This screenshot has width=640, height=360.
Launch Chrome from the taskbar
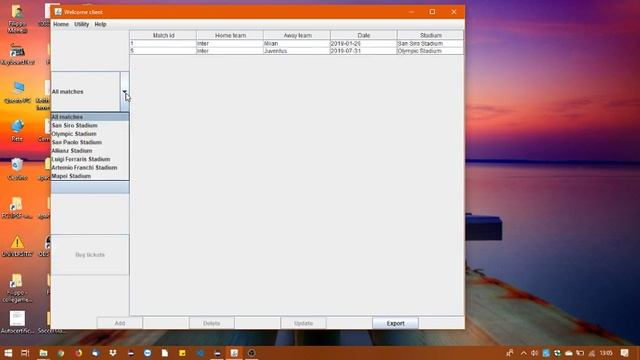(61, 353)
